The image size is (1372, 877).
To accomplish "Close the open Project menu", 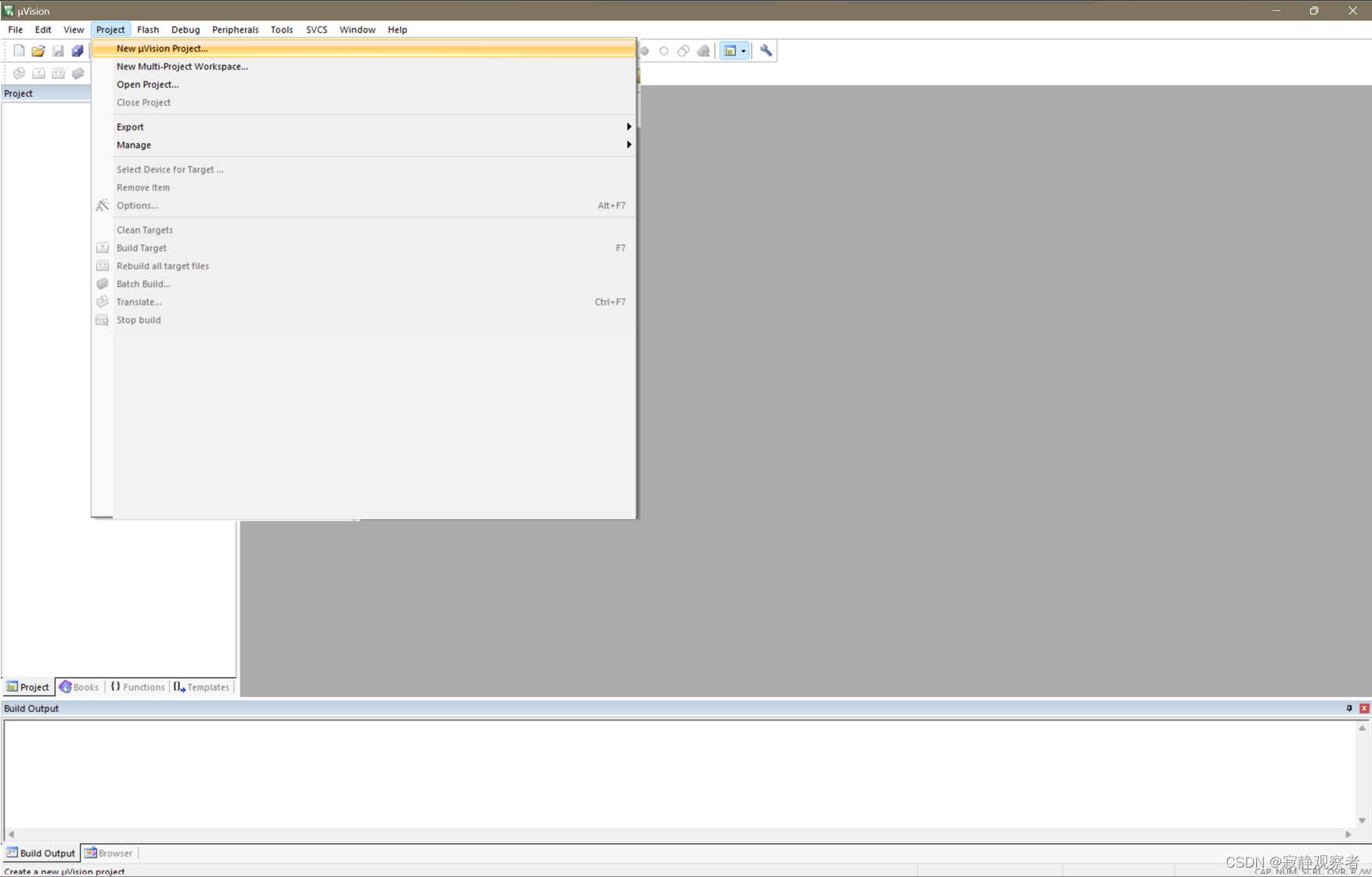I will point(110,30).
